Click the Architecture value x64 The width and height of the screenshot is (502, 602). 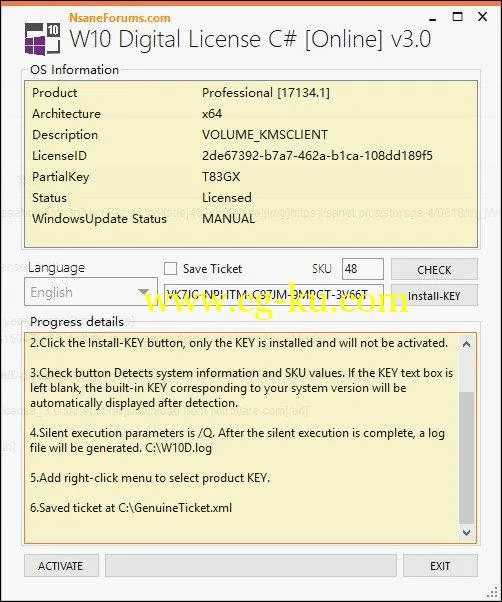[x=212, y=114]
